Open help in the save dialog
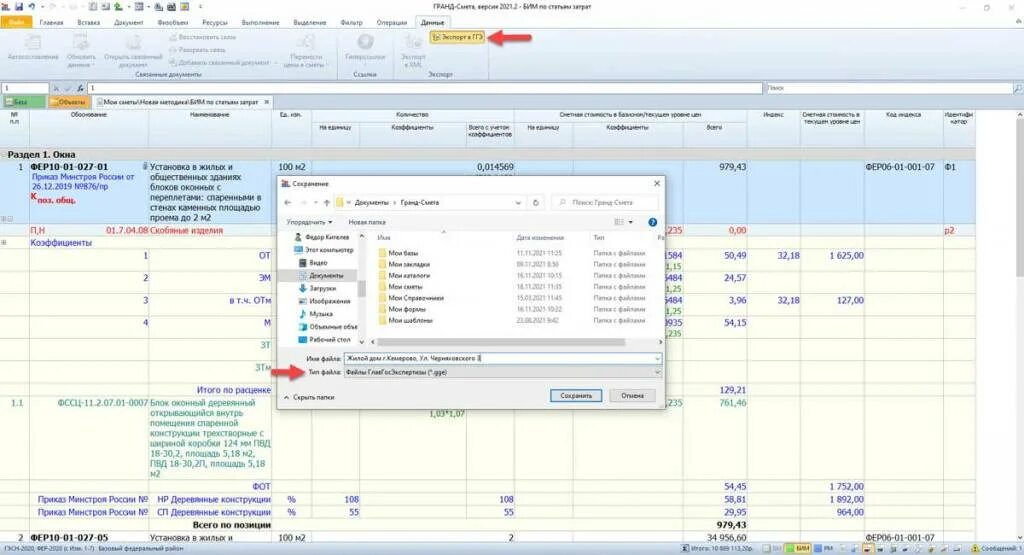The image size is (1024, 555). coord(652,223)
